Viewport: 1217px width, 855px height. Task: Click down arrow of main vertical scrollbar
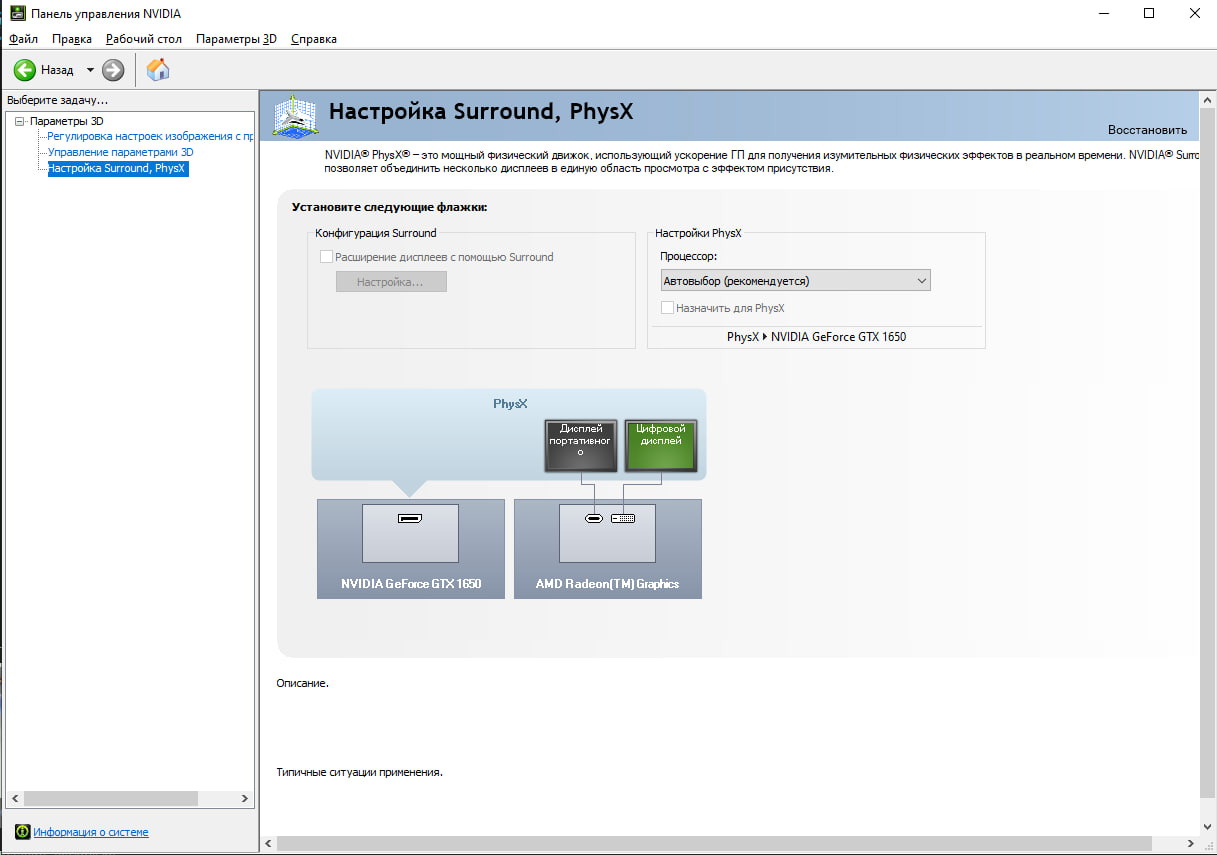pyautogui.click(x=1208, y=827)
